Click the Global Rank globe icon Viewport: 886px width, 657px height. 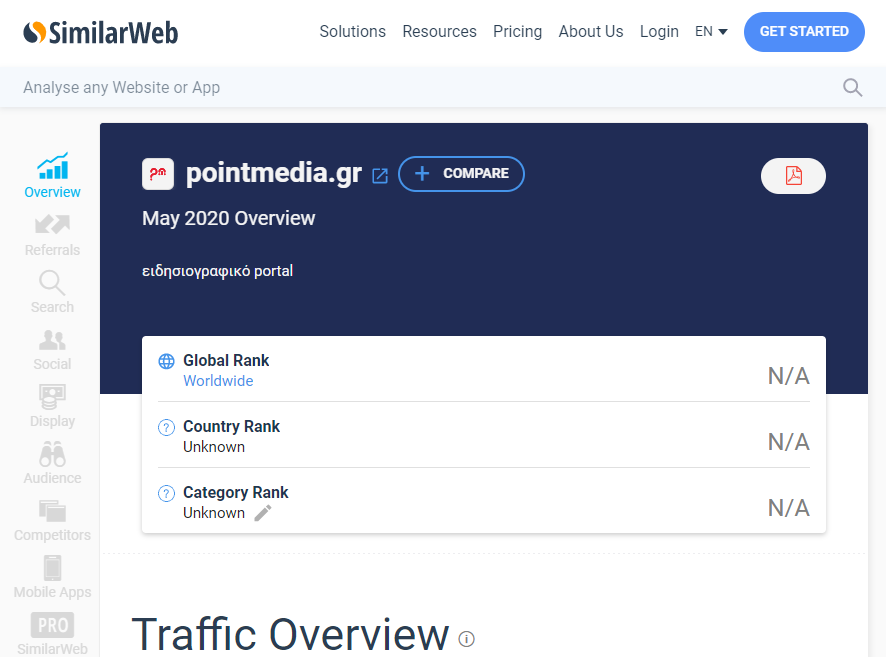[166, 361]
